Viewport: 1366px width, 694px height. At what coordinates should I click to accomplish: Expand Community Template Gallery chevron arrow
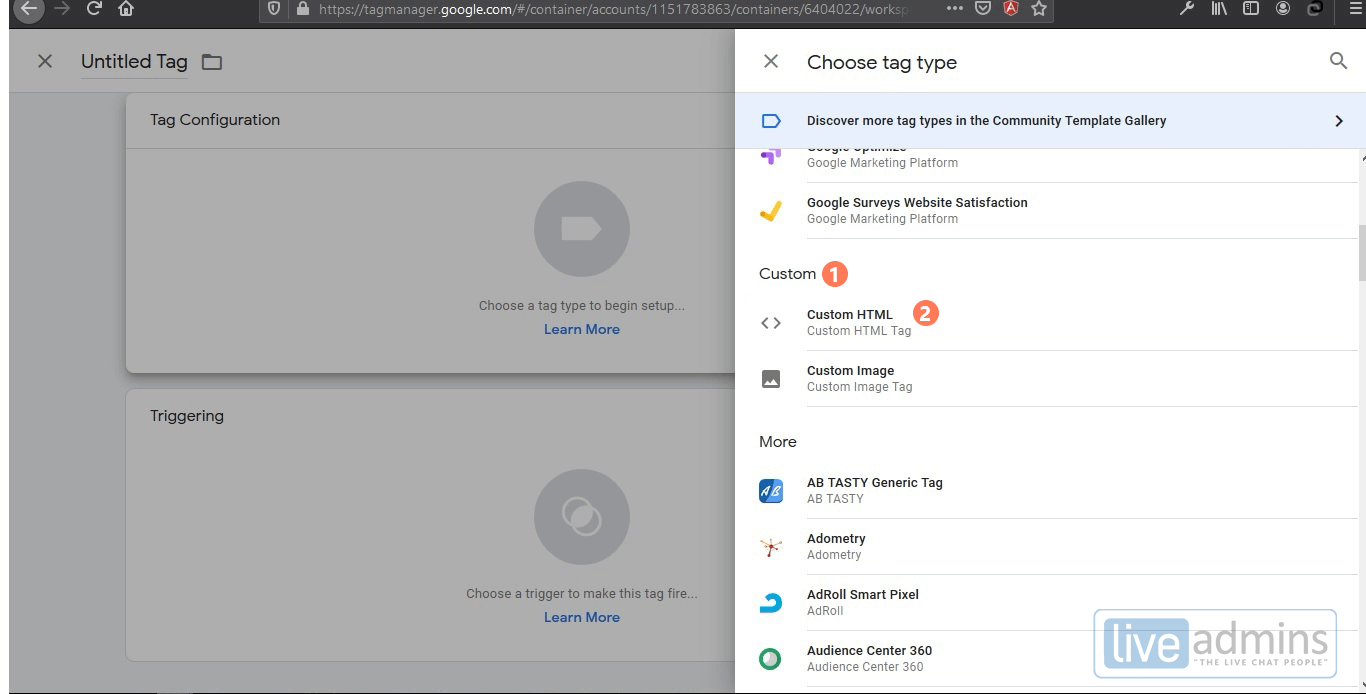[x=1339, y=121]
